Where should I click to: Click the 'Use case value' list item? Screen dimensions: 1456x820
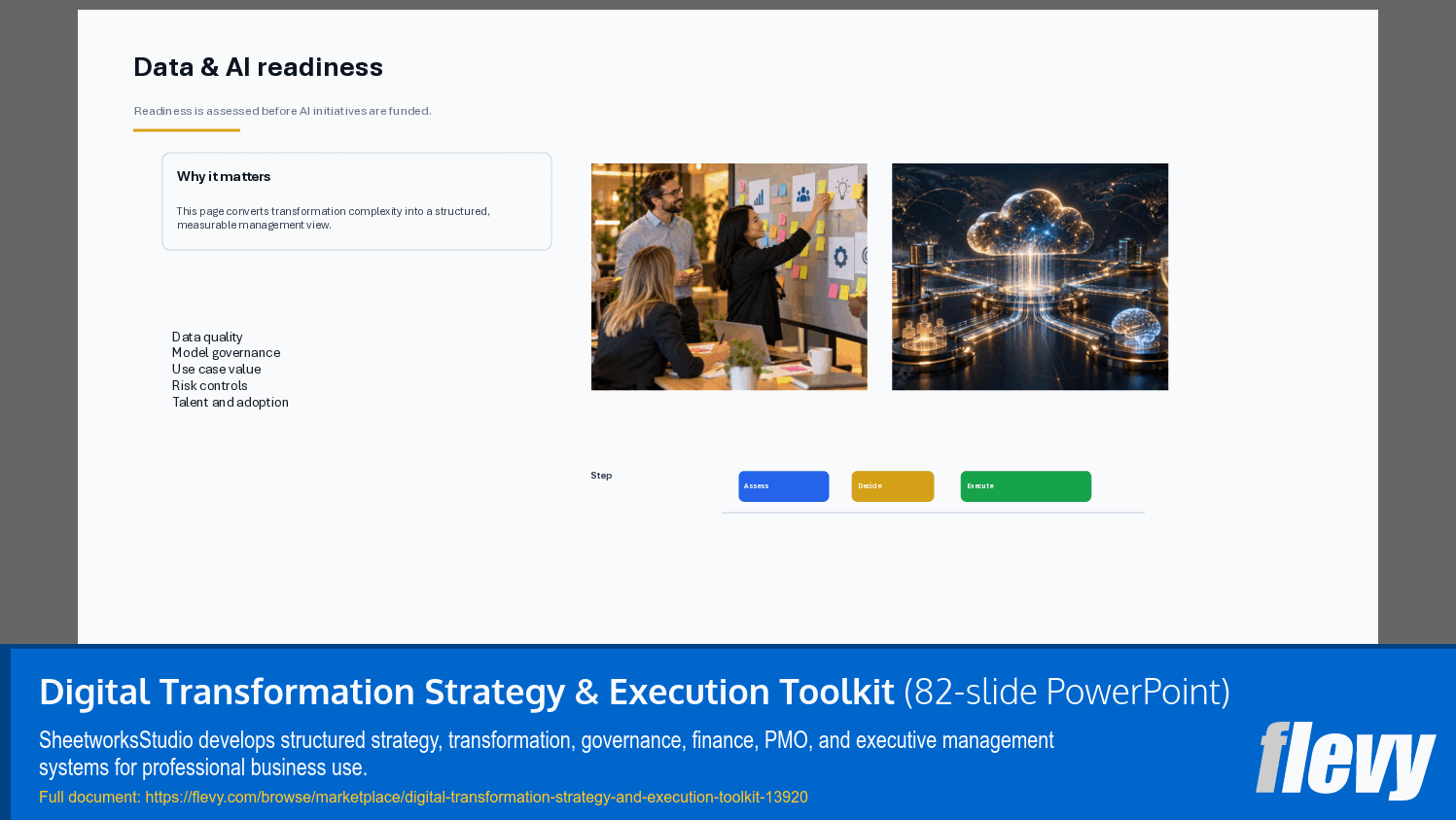[216, 370]
